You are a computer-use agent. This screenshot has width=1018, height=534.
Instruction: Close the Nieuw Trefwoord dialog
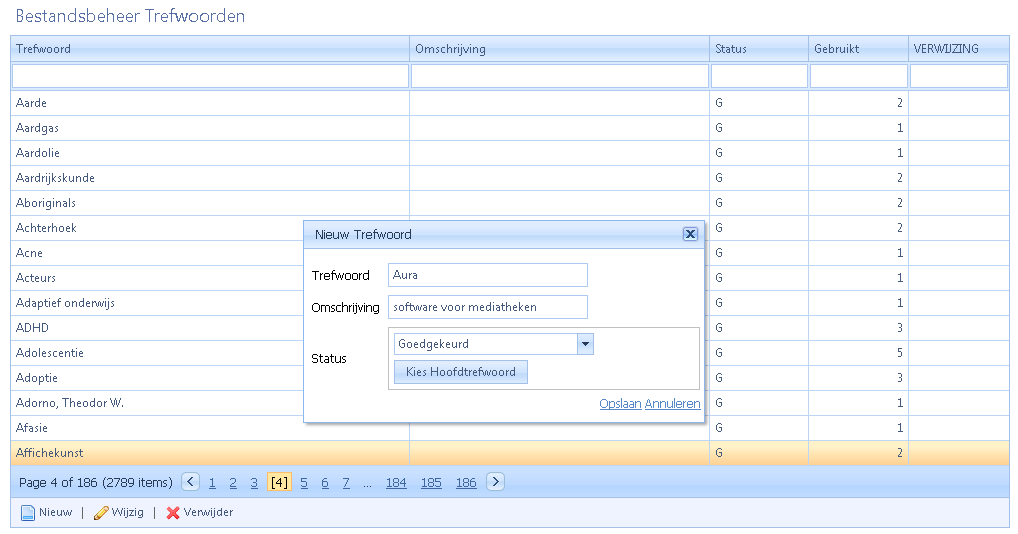point(689,234)
